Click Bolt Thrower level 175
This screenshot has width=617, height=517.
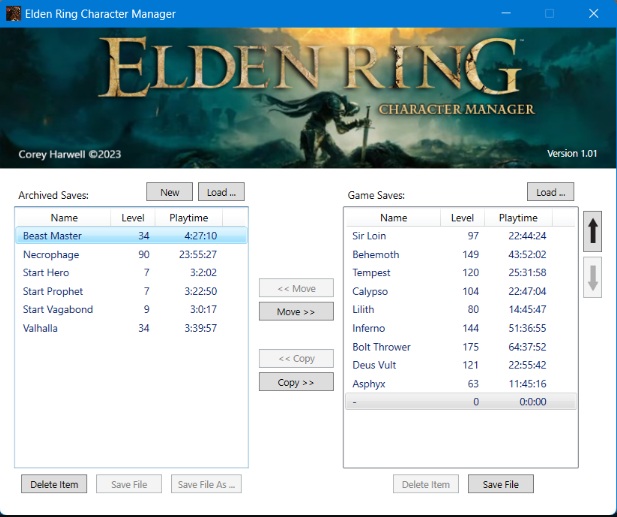pos(471,347)
